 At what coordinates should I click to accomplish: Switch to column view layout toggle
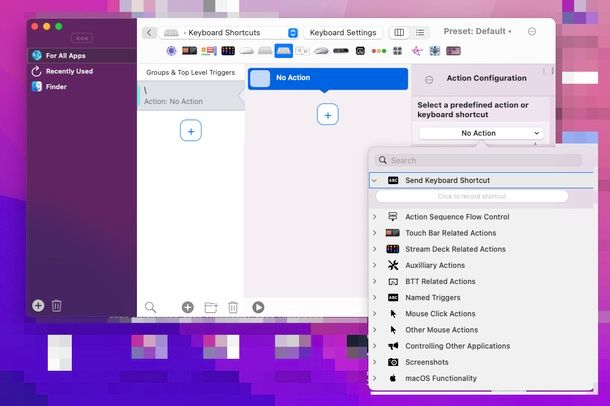click(399, 32)
